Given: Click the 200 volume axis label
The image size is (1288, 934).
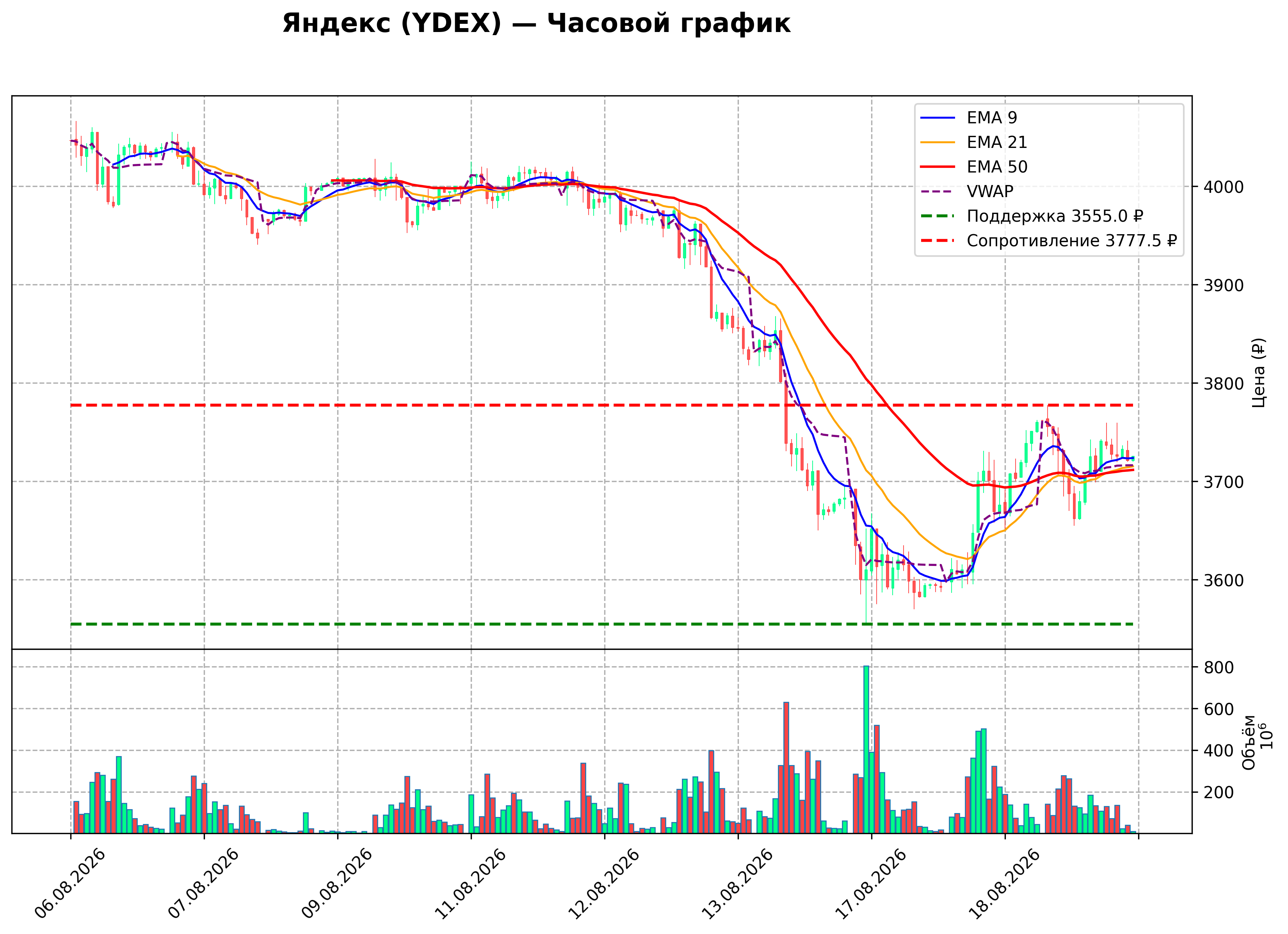Looking at the screenshot, I should coord(1218,793).
